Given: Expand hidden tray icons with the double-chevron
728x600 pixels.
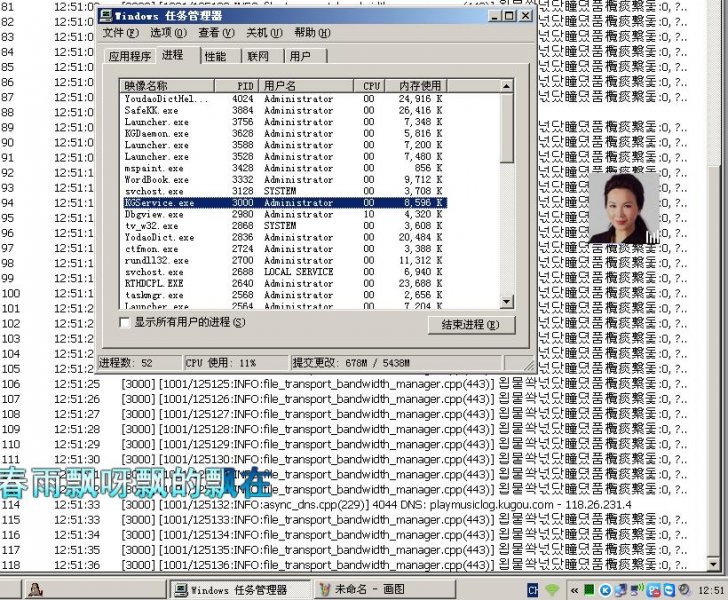Looking at the screenshot, I should [x=574, y=590].
